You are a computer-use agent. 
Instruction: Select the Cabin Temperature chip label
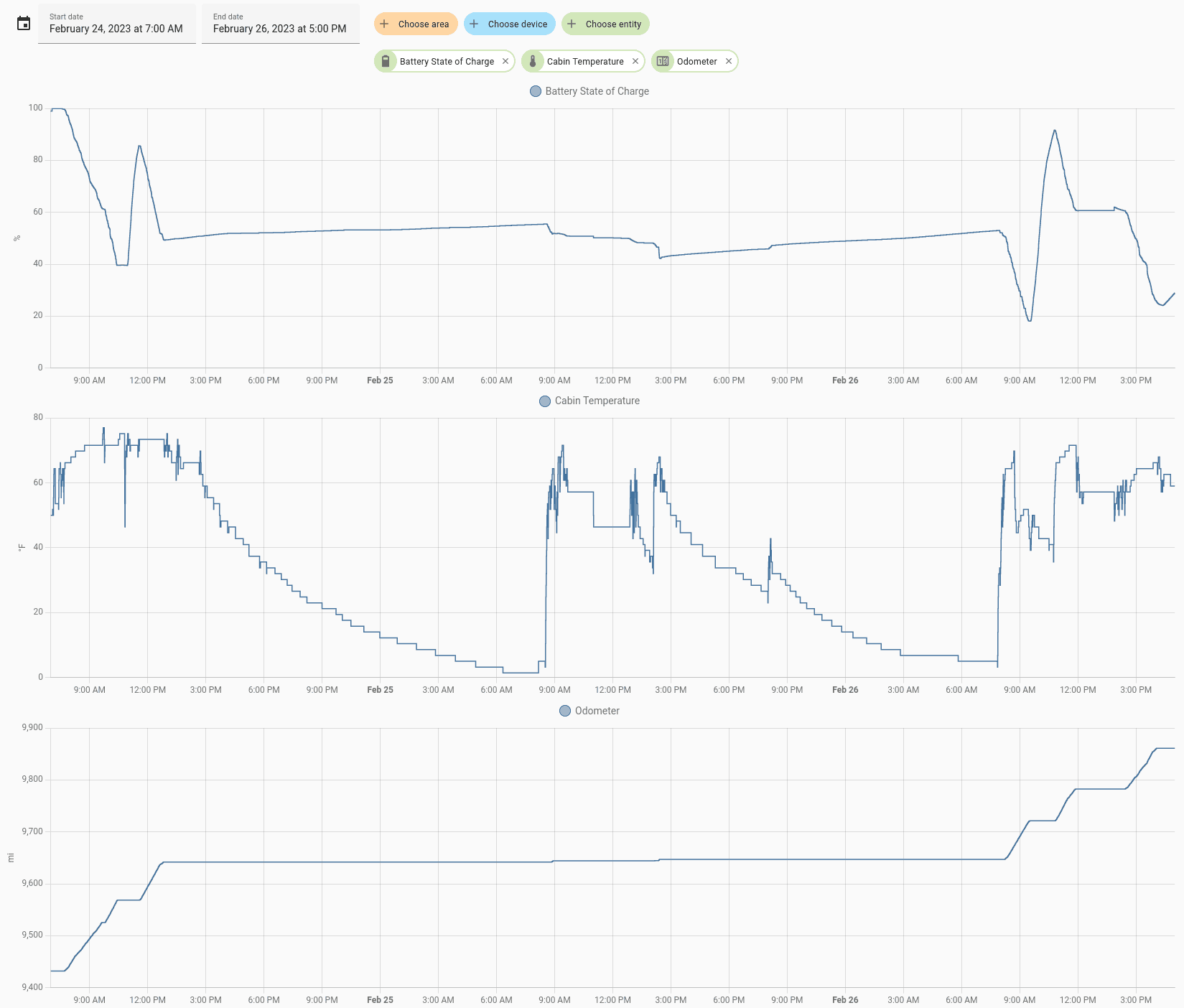coord(585,61)
